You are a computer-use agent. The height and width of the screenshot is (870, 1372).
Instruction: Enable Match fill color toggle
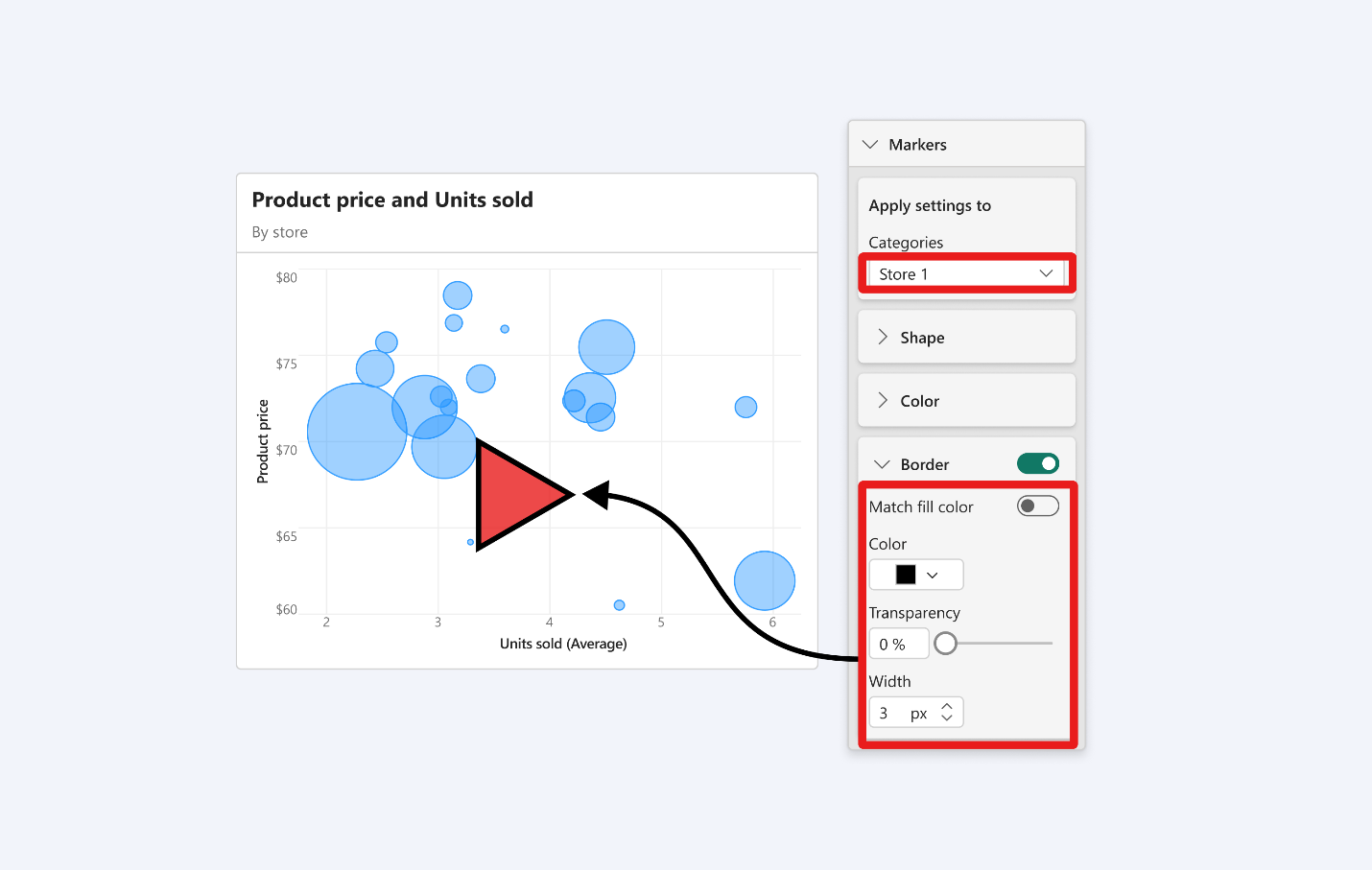point(1037,506)
